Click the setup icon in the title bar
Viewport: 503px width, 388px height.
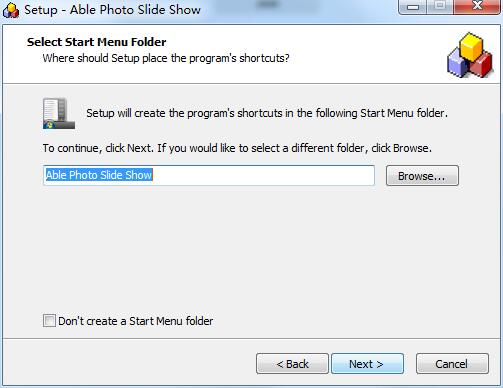point(11,10)
